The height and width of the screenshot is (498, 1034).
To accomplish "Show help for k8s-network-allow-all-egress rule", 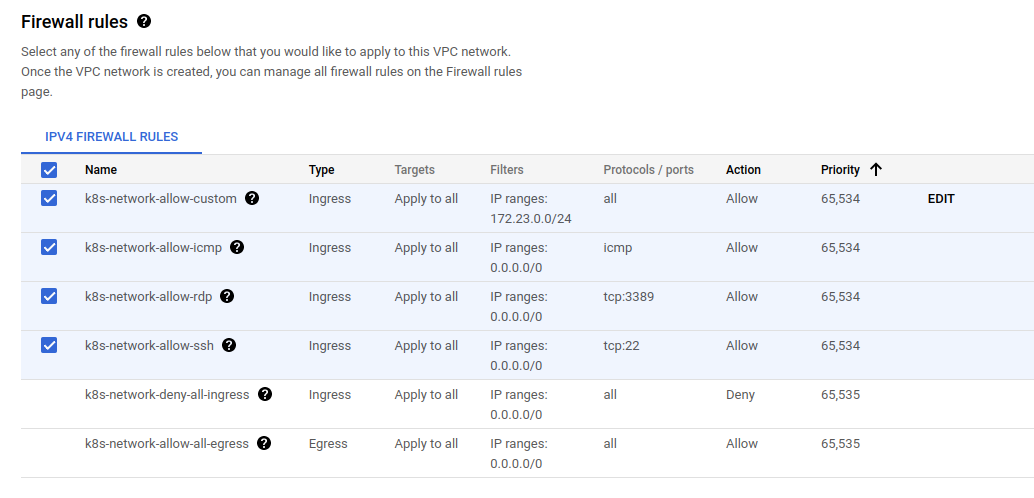I will 264,443.
